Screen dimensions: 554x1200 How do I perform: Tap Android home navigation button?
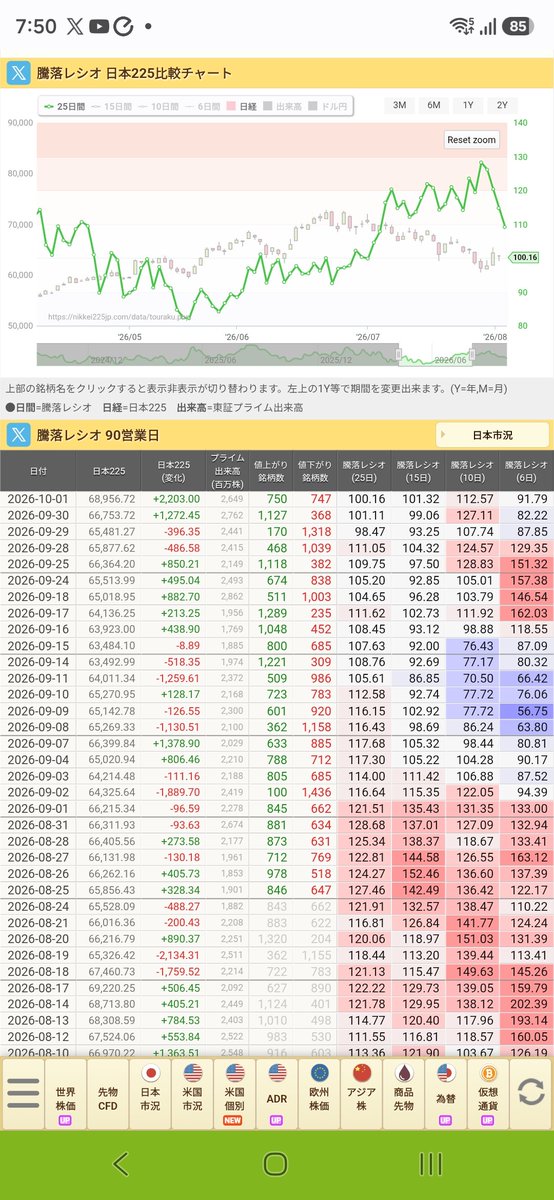pyautogui.click(x=276, y=1163)
